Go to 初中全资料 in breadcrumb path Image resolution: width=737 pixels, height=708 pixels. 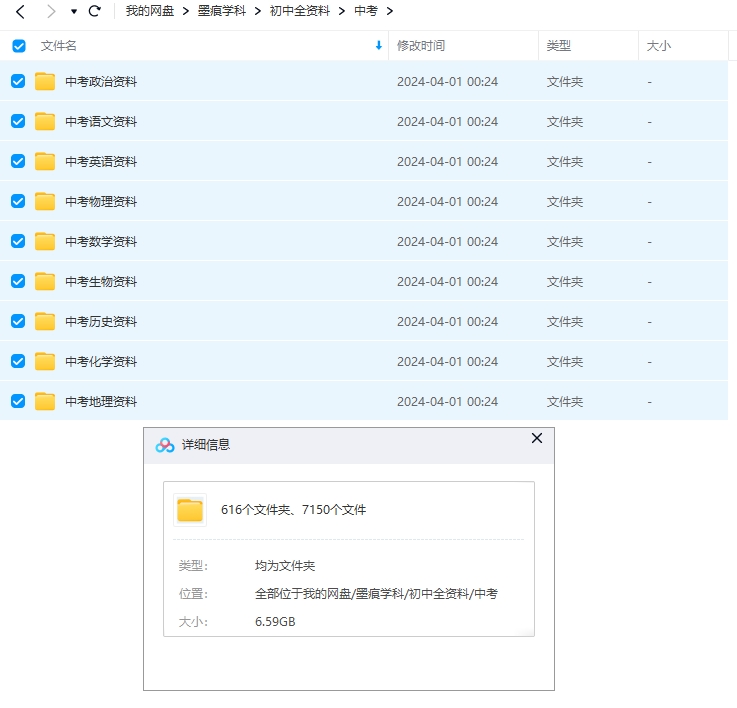[300, 11]
